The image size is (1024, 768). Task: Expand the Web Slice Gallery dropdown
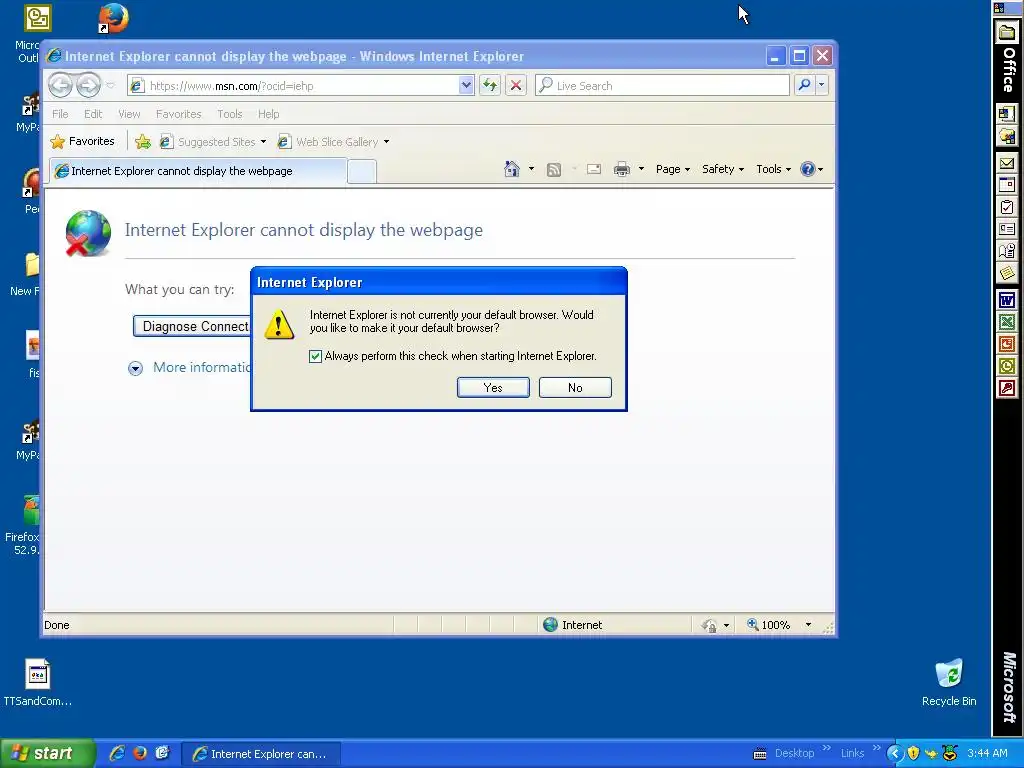(387, 142)
